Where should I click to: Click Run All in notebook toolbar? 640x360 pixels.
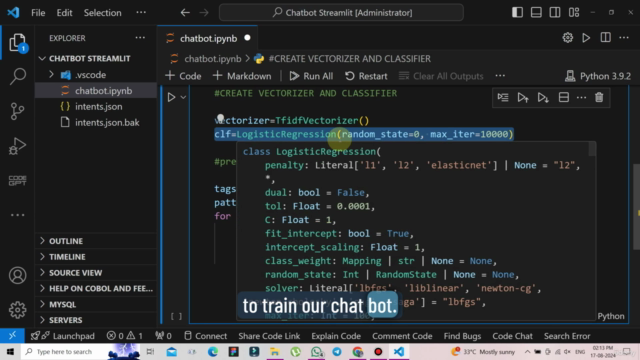pos(311,76)
